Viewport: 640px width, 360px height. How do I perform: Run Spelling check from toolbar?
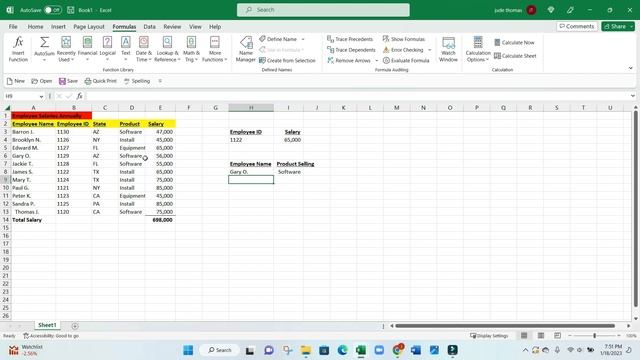point(137,81)
